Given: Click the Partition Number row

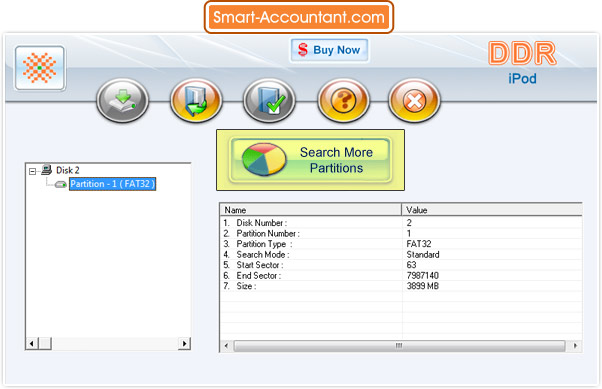Looking at the screenshot, I should (x=401, y=233).
